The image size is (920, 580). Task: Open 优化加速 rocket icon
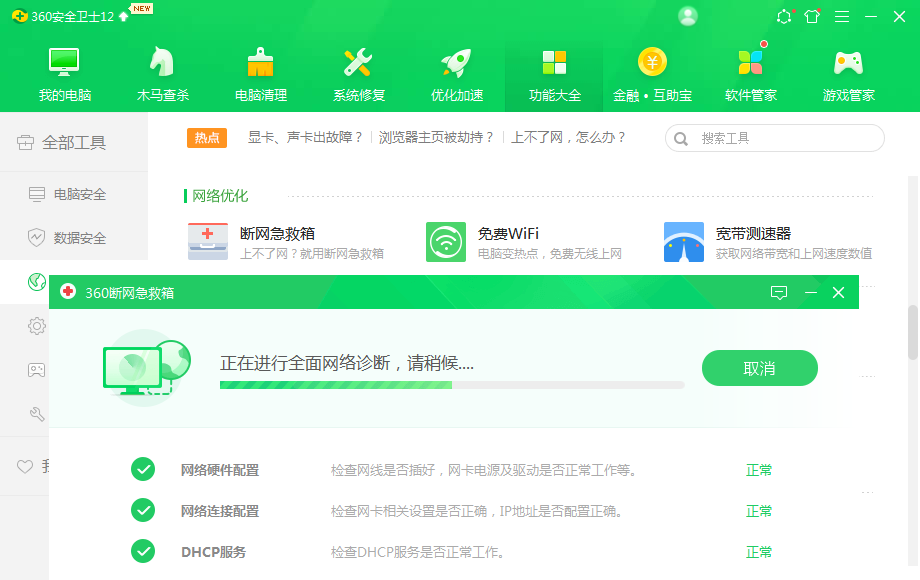(x=456, y=63)
